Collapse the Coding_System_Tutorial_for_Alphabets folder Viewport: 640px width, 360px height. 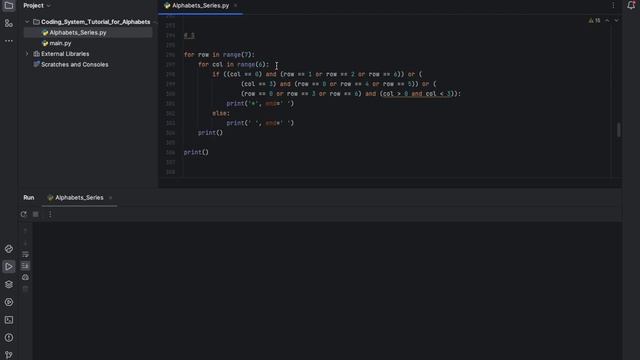coord(27,22)
